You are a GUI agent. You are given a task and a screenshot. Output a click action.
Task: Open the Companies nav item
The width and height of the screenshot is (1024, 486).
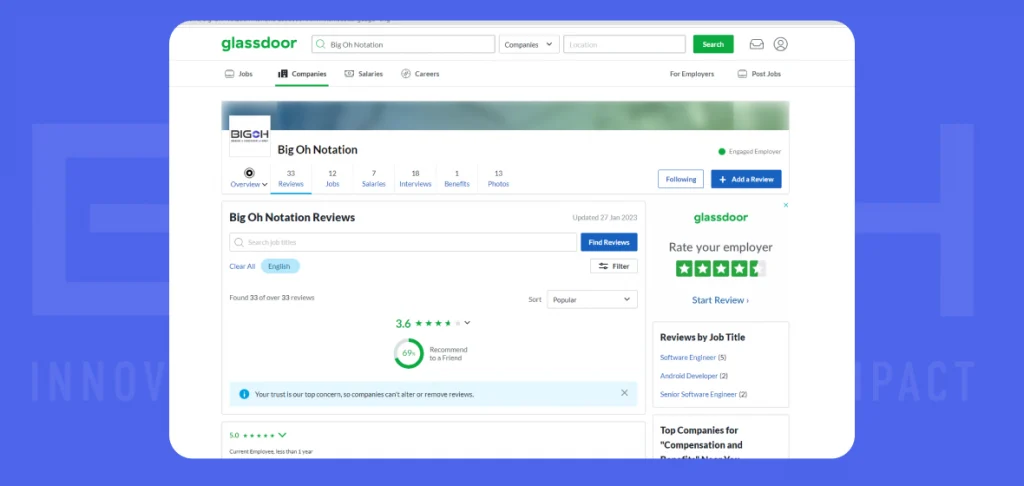tap(302, 74)
